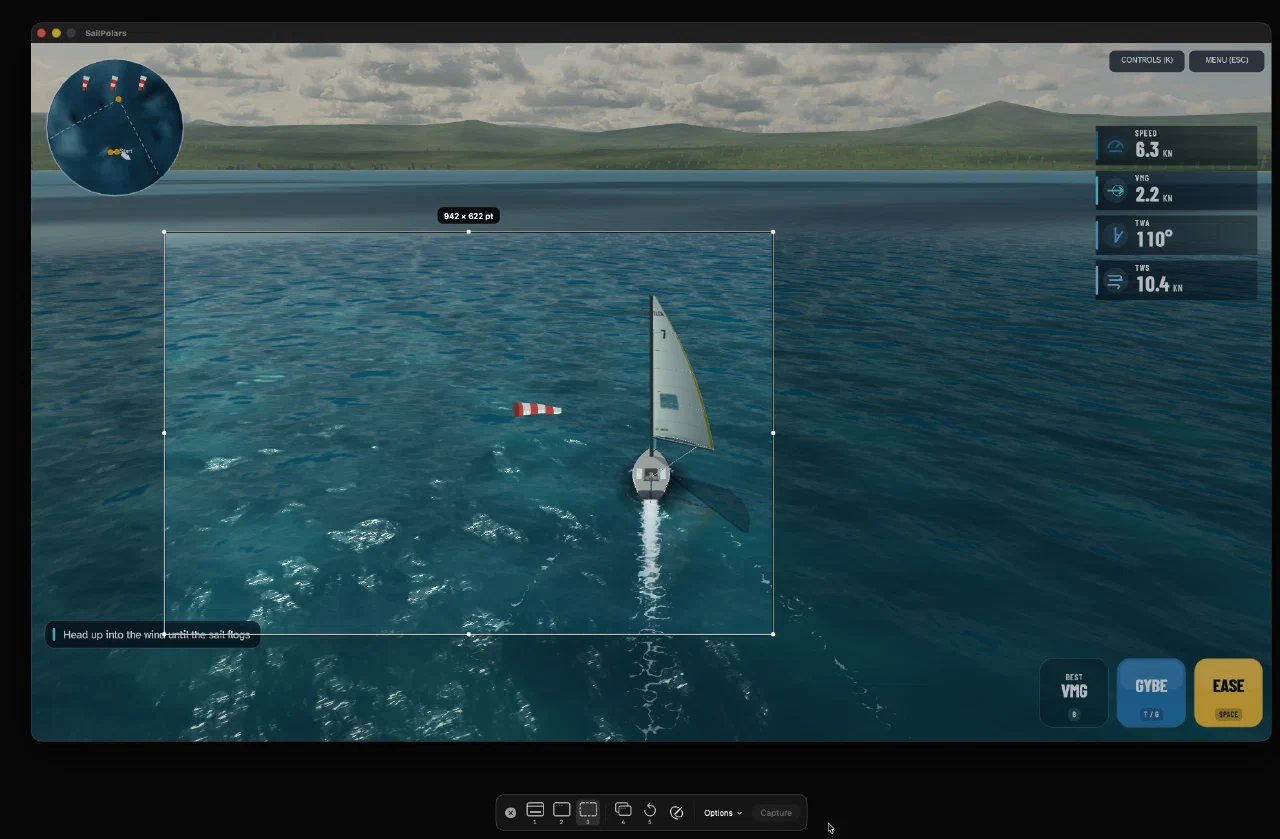Click the red-white windsock floating on the water
This screenshot has height=839, width=1280.
(537, 409)
